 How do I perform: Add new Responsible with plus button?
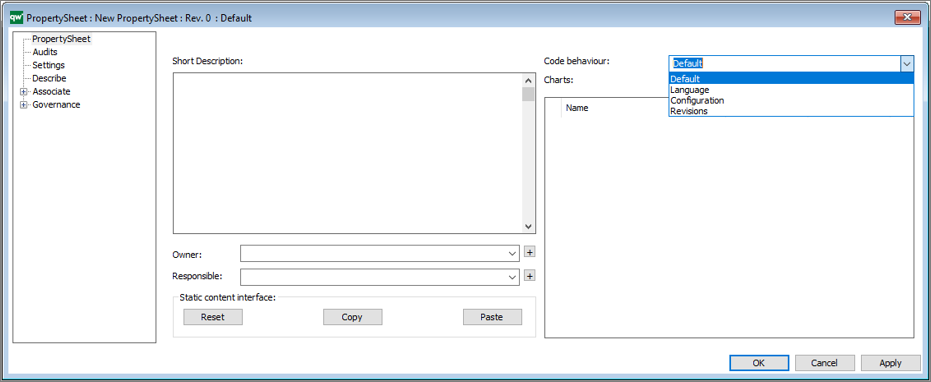click(x=530, y=276)
